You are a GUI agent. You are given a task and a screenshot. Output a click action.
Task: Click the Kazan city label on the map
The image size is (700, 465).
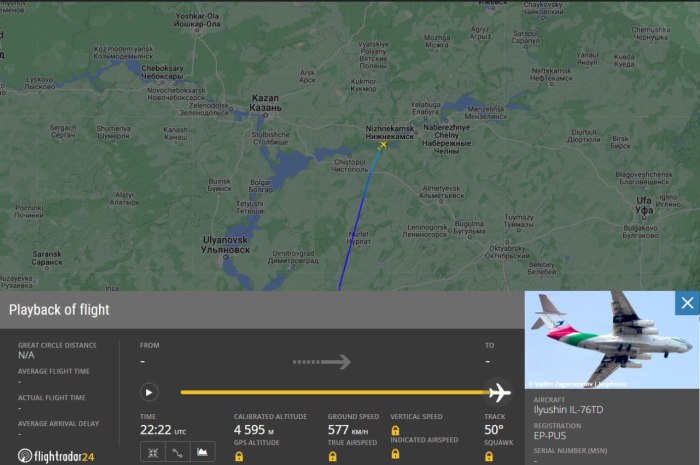(x=265, y=103)
